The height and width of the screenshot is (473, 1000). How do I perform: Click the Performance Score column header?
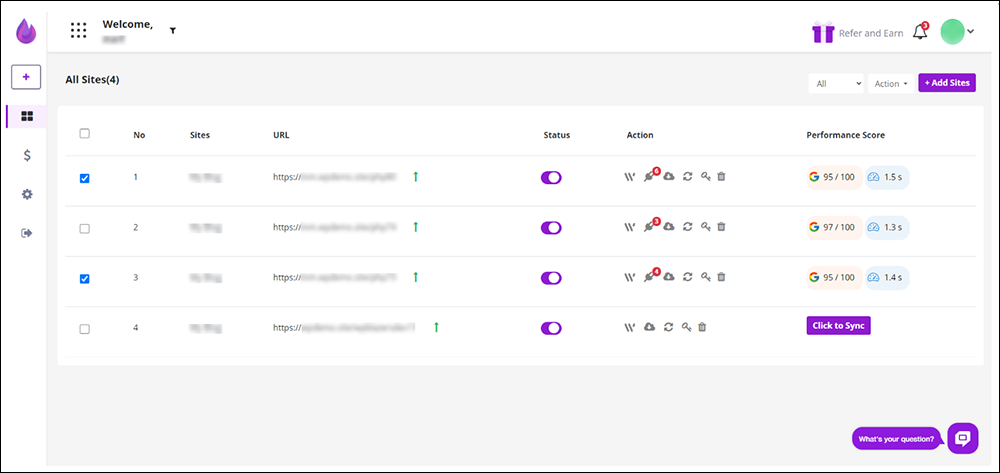click(846, 135)
